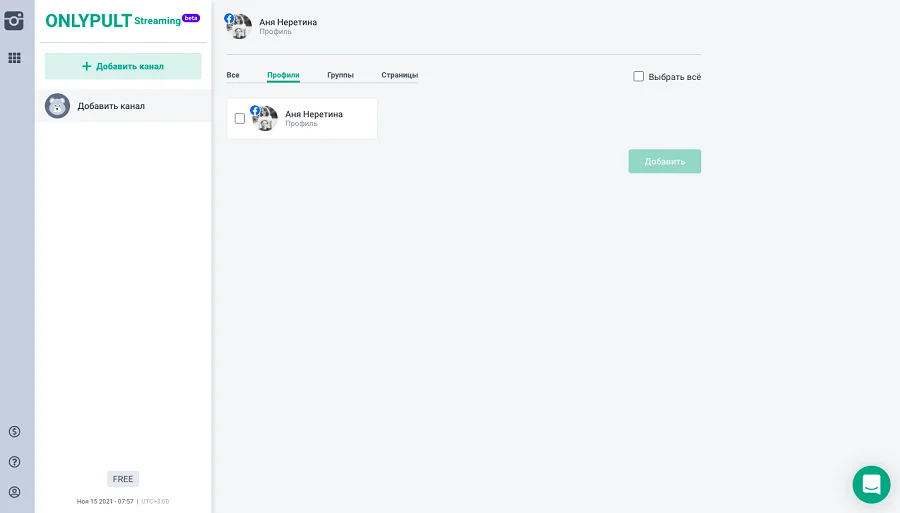Image resolution: width=900 pixels, height=513 pixels.
Task: Switch to the Все tab
Action: click(x=233, y=75)
